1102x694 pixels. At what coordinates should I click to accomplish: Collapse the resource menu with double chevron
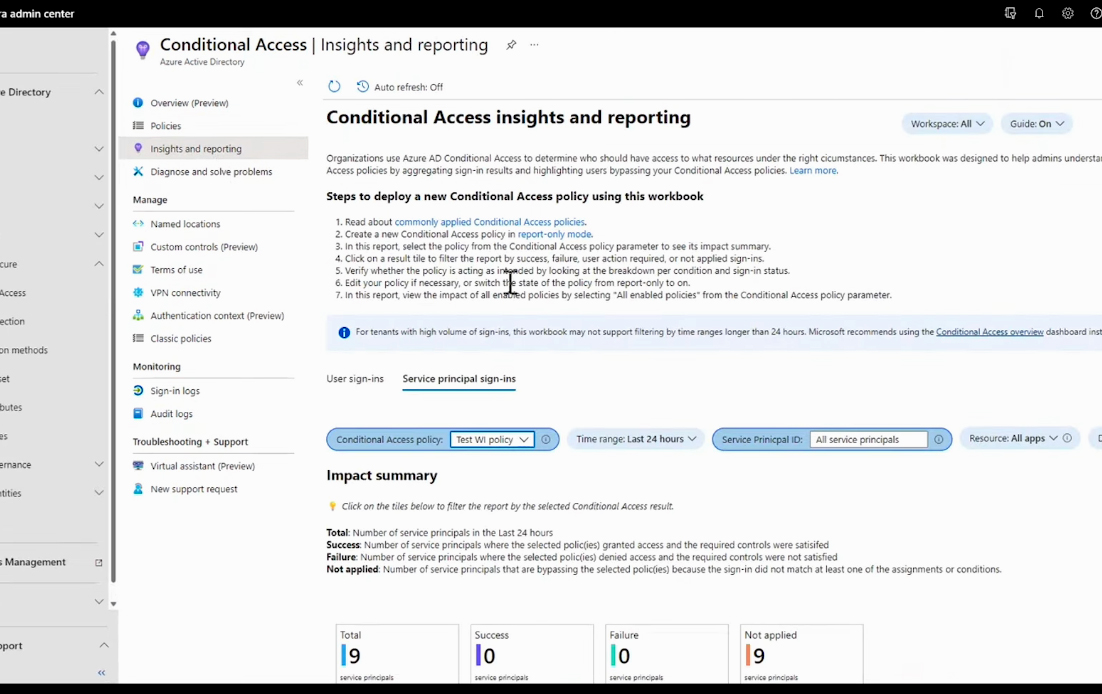click(x=299, y=83)
